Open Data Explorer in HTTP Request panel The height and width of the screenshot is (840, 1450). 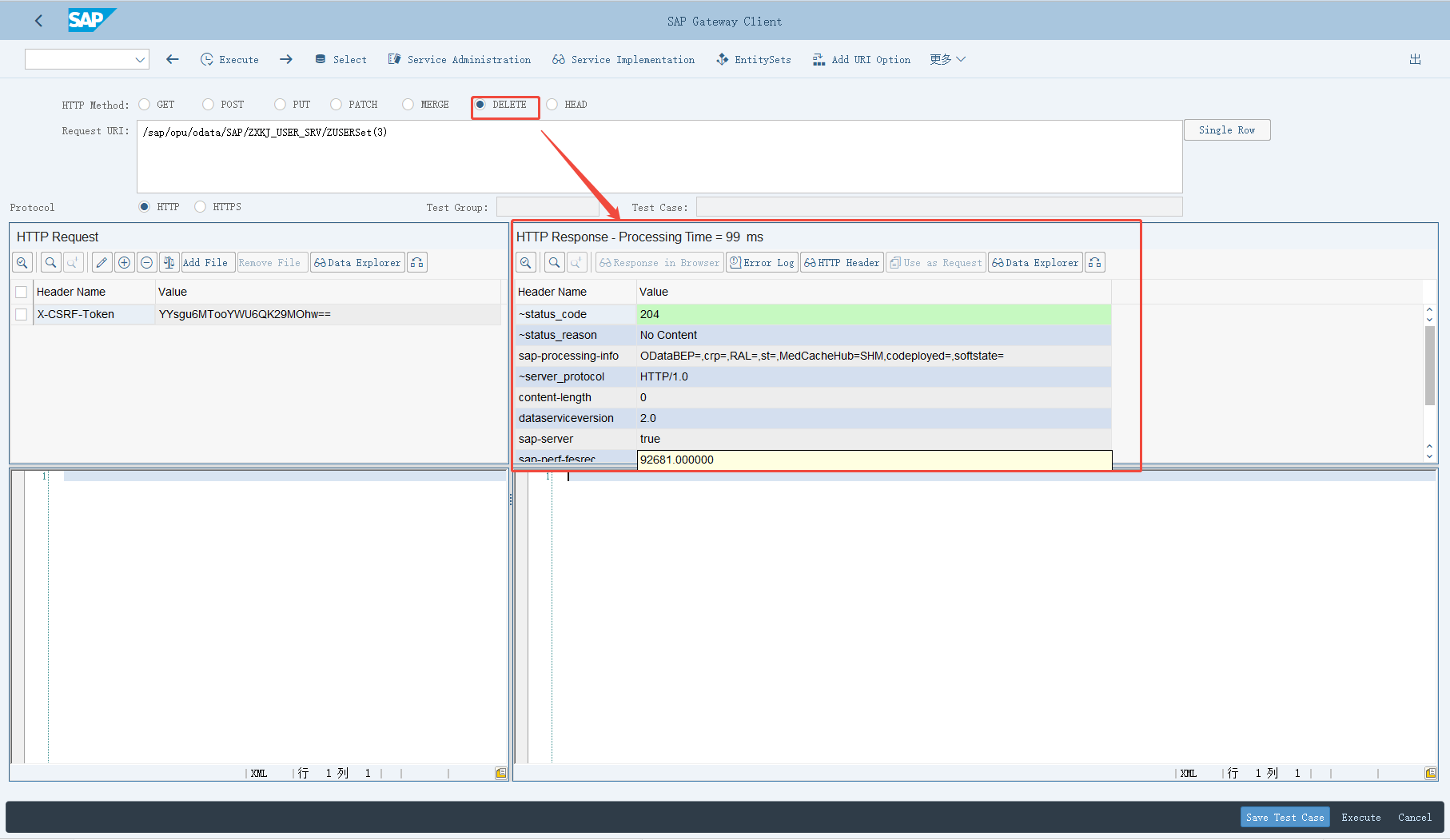pos(357,262)
